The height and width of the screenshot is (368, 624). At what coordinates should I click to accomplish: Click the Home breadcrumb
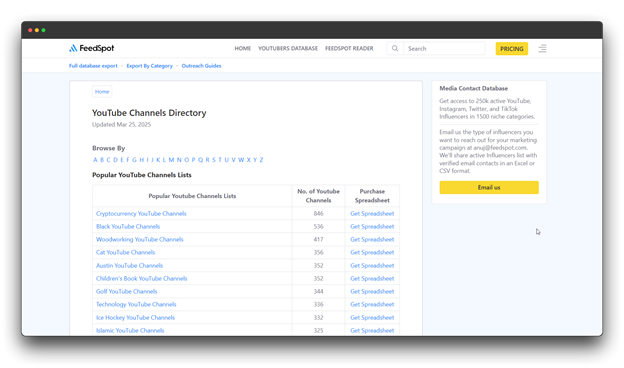pyautogui.click(x=102, y=92)
